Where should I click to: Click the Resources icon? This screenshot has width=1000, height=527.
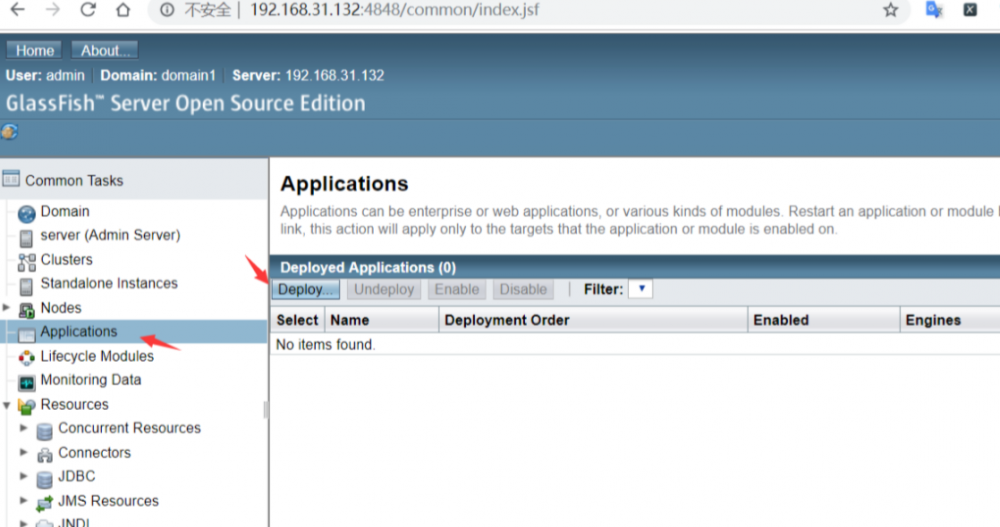tap(27, 406)
